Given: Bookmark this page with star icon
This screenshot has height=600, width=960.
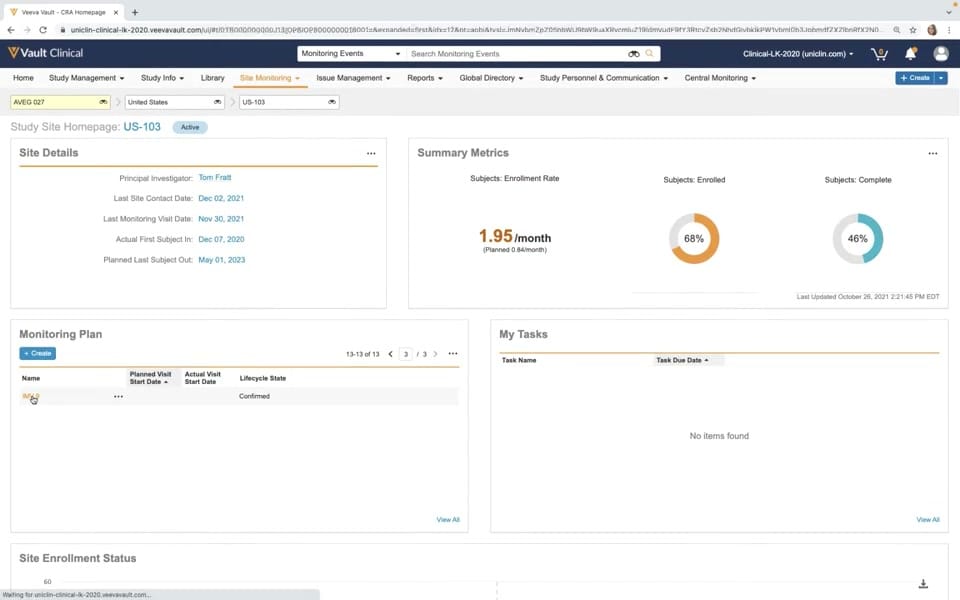Looking at the screenshot, I should (x=913, y=29).
